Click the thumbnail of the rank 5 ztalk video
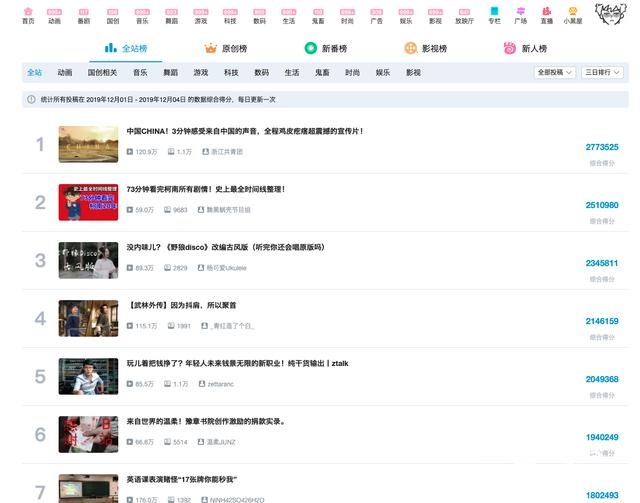Screen dimensions: 640x503 click(88, 376)
